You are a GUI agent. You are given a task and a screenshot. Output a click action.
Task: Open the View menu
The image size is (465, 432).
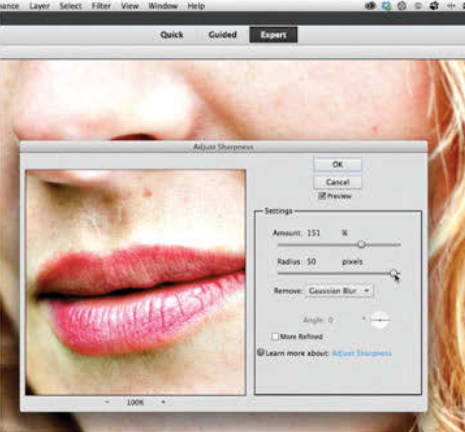coord(130,6)
